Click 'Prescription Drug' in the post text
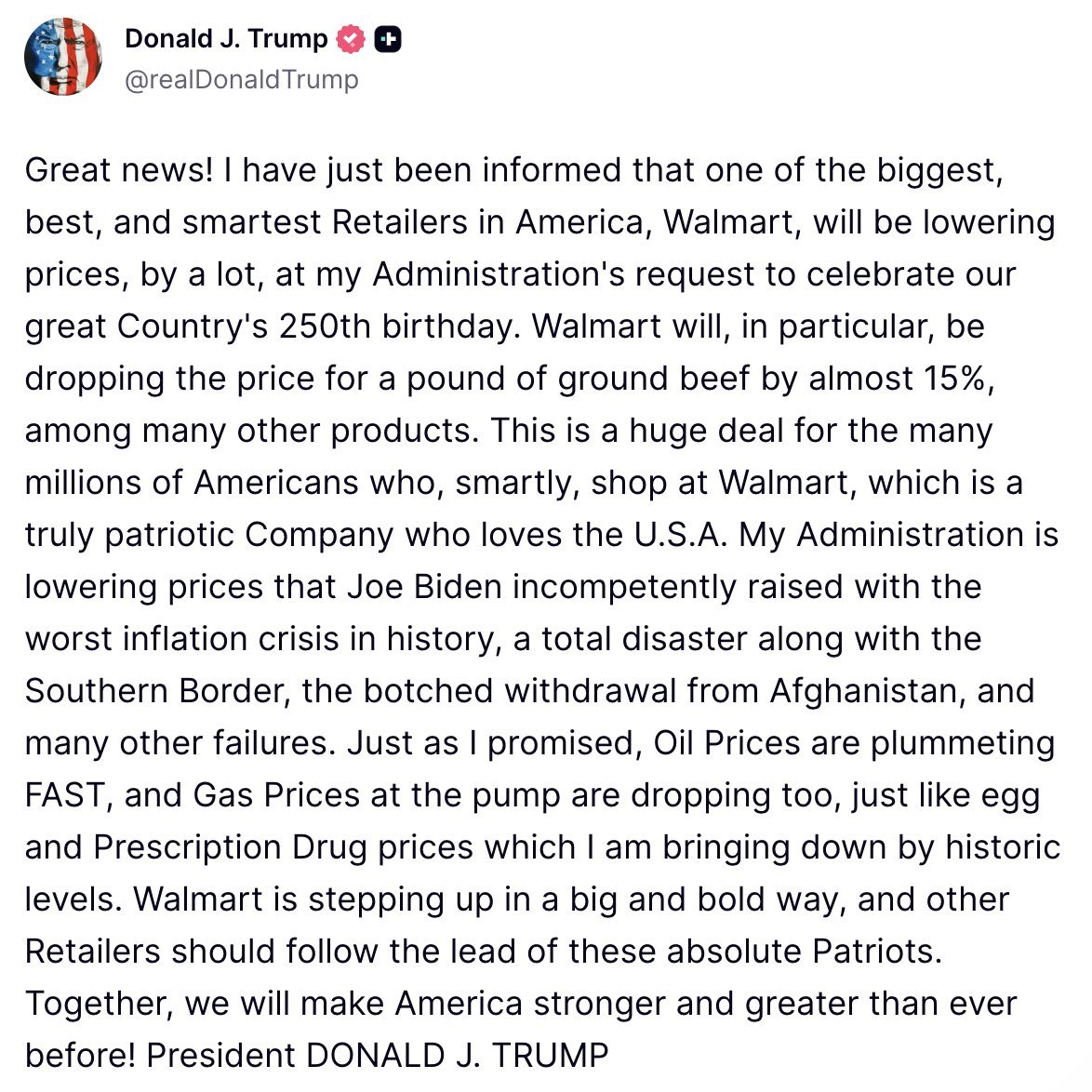Screen dimensions: 1092x1092 (x=230, y=847)
